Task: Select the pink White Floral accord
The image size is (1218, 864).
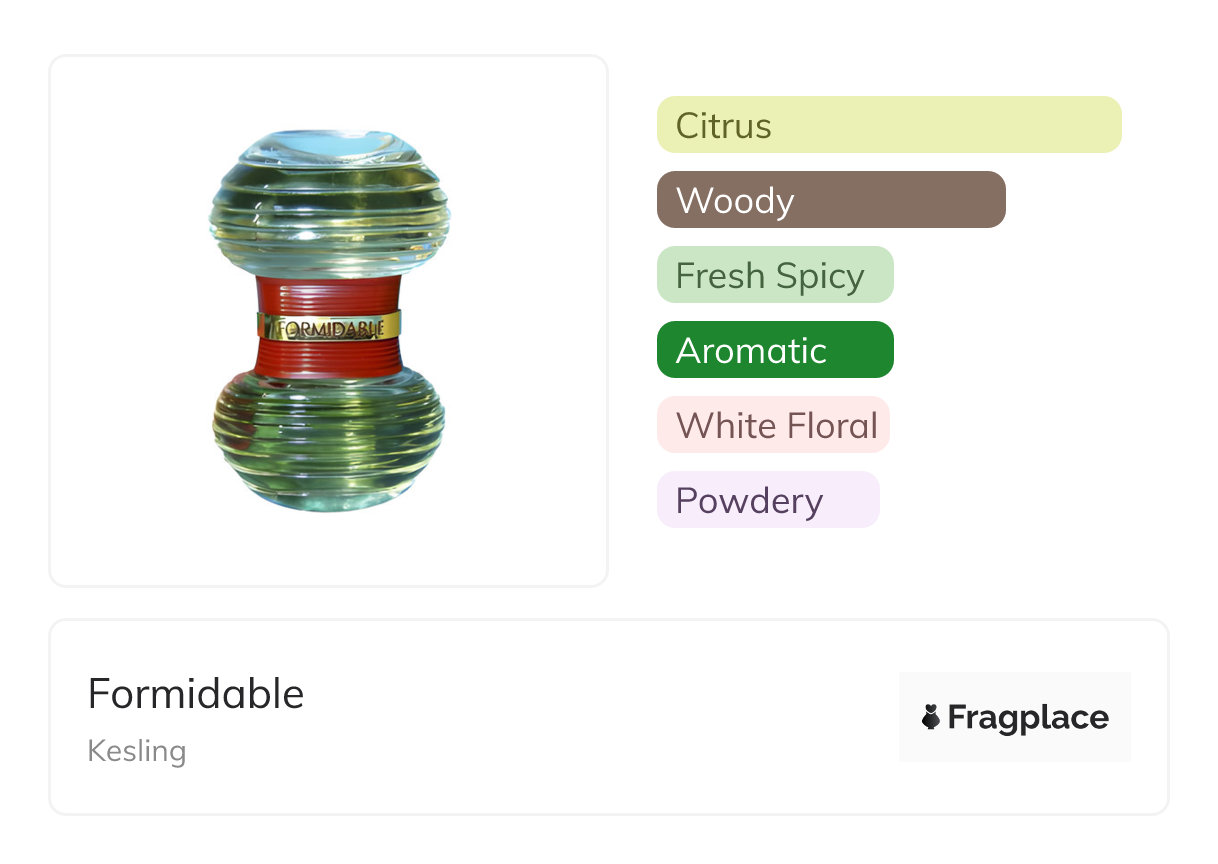Action: (x=773, y=425)
